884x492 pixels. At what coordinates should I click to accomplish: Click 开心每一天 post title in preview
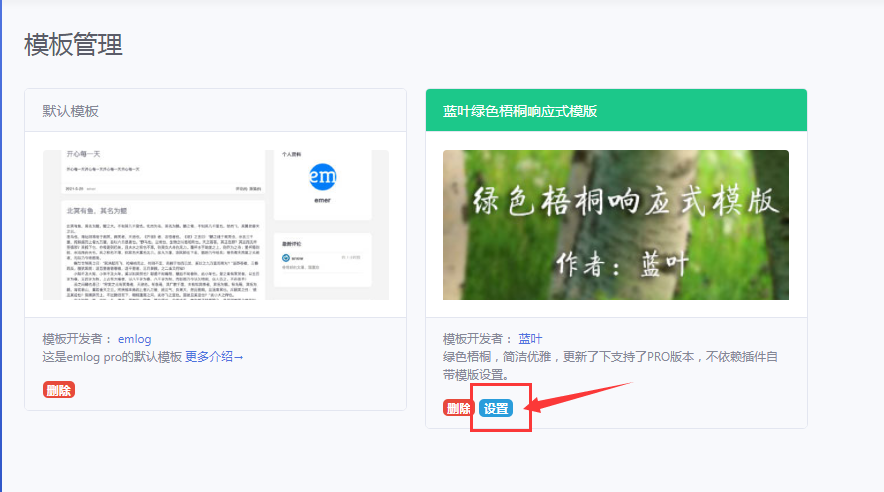pos(83,154)
